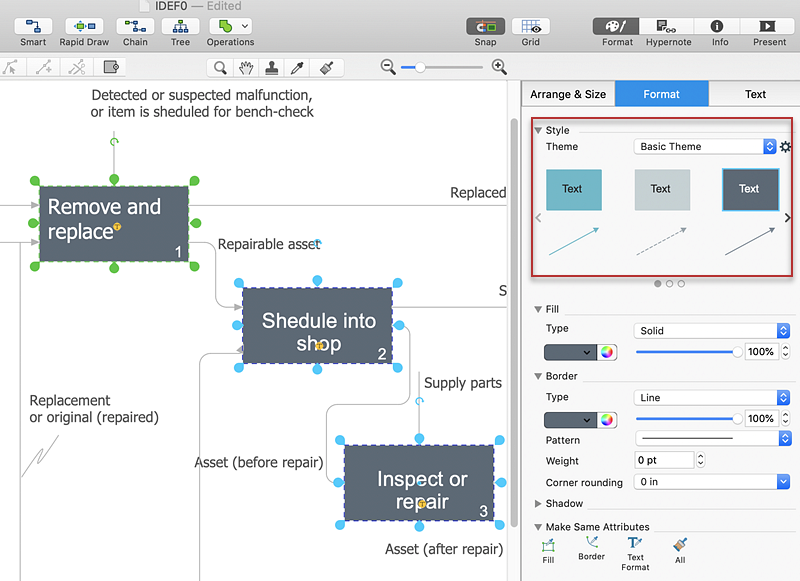
Task: Toggle the Format panel toolbar button
Action: point(616,26)
